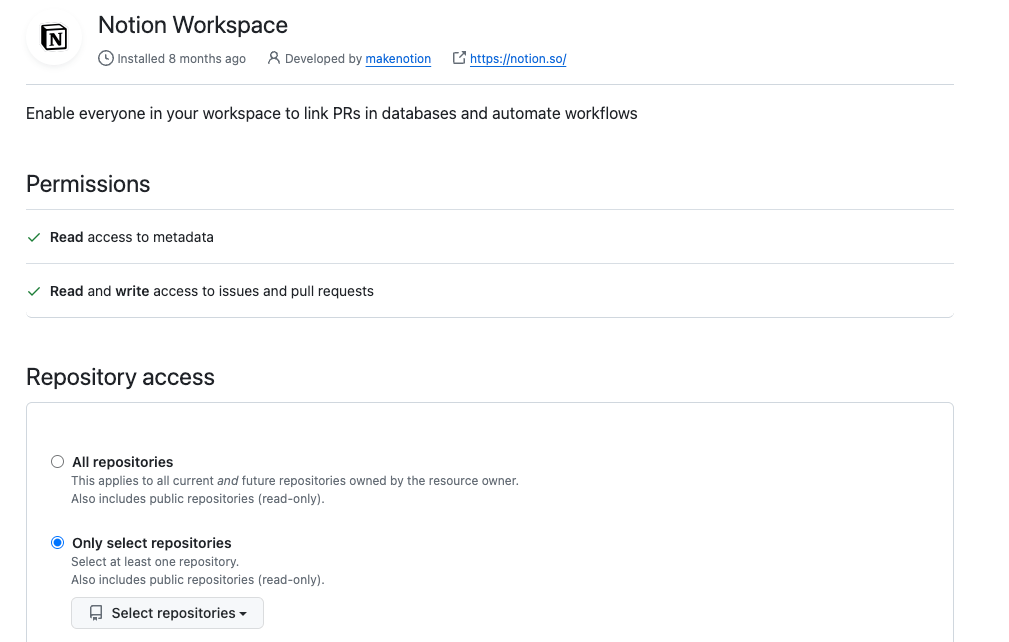Open the makenotion developer profile link

[397, 58]
